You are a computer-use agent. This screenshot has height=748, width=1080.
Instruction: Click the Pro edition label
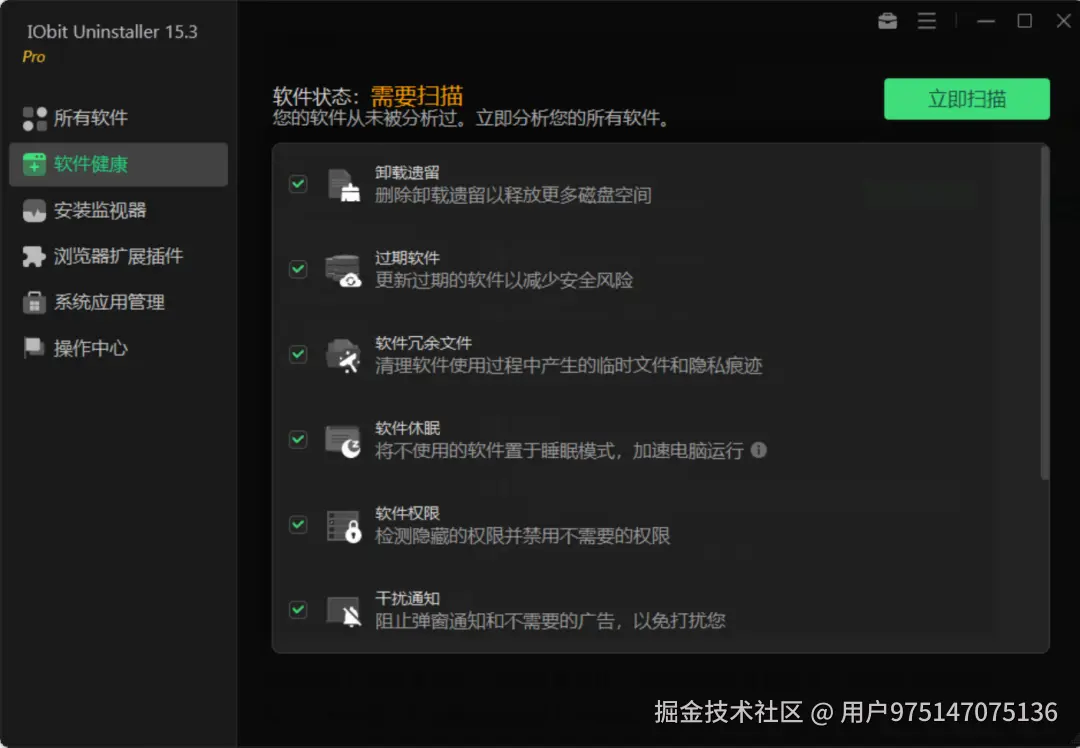click(x=34, y=57)
